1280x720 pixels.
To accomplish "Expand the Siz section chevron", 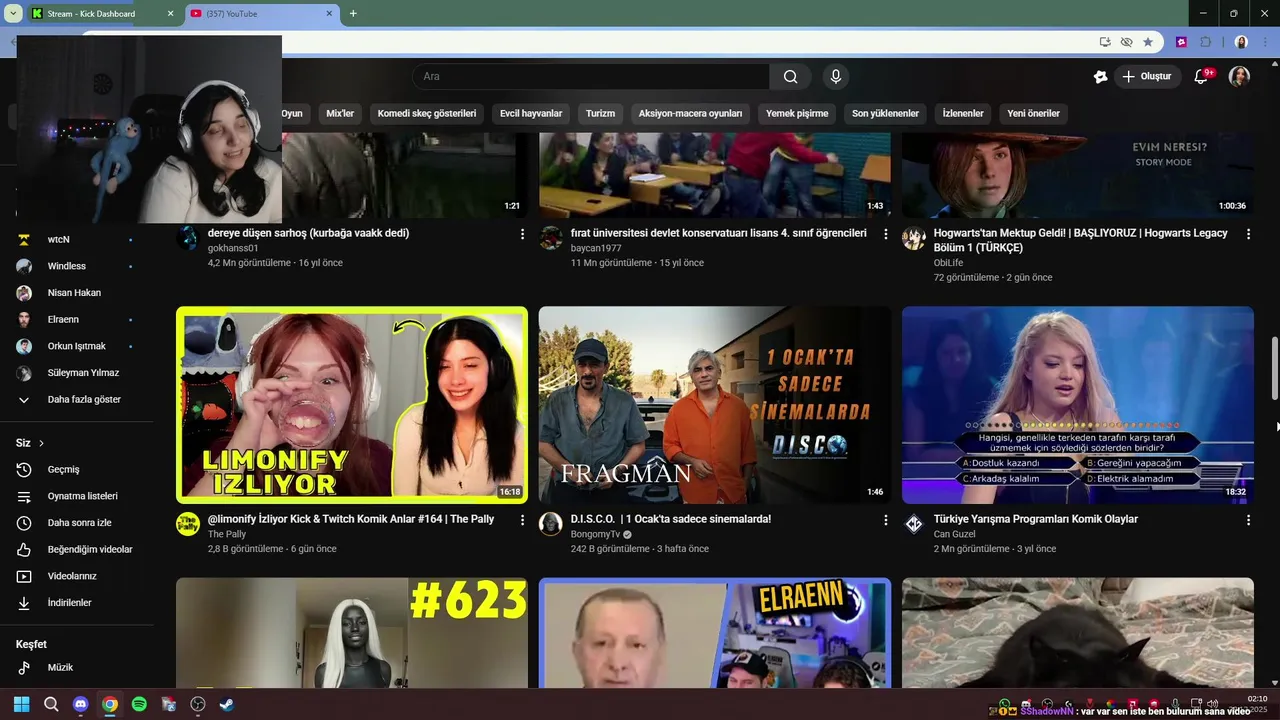I will point(41,443).
